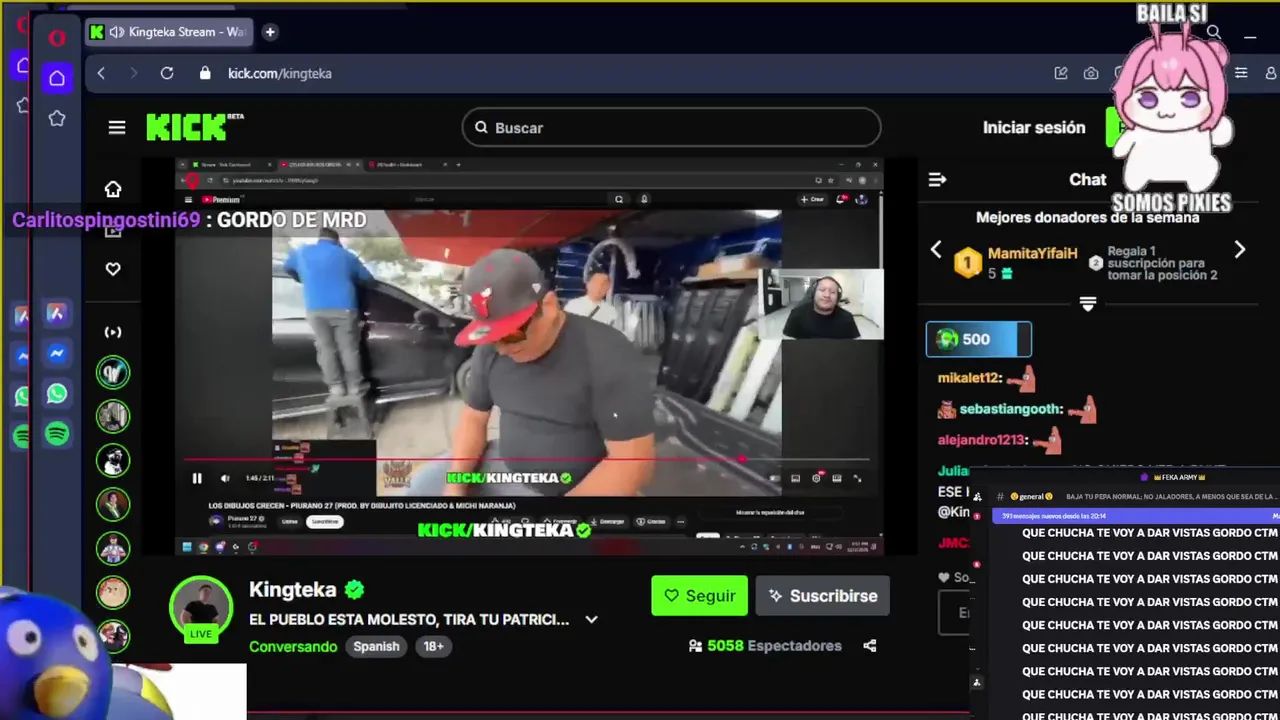Open the Conversando category link

[293, 647]
